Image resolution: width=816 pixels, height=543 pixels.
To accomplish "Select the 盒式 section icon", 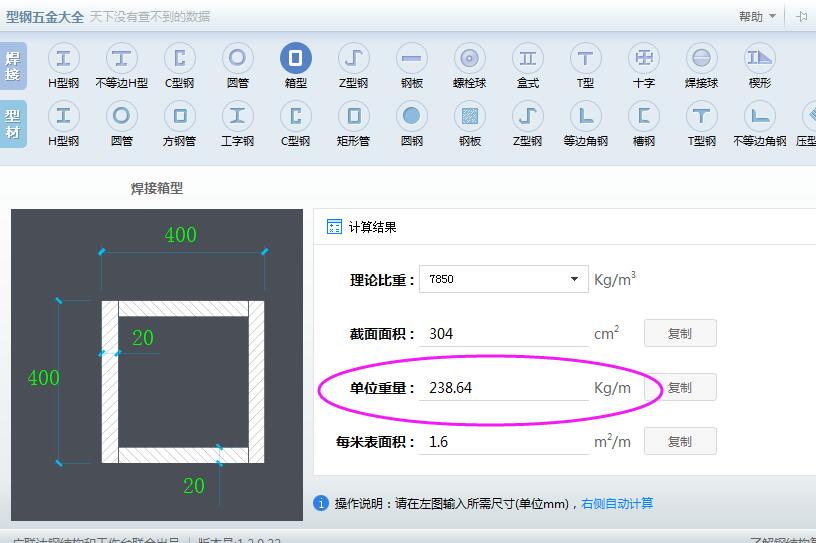I will 528,58.
